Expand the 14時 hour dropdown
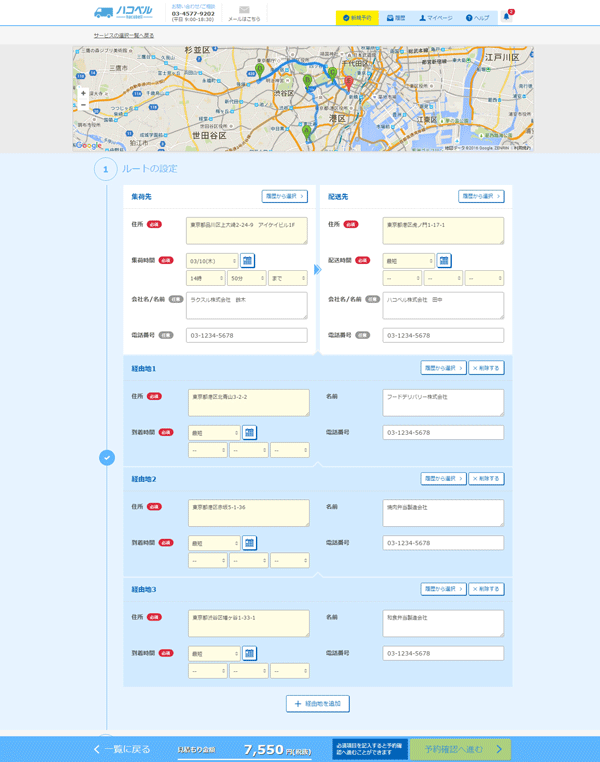 (205, 278)
